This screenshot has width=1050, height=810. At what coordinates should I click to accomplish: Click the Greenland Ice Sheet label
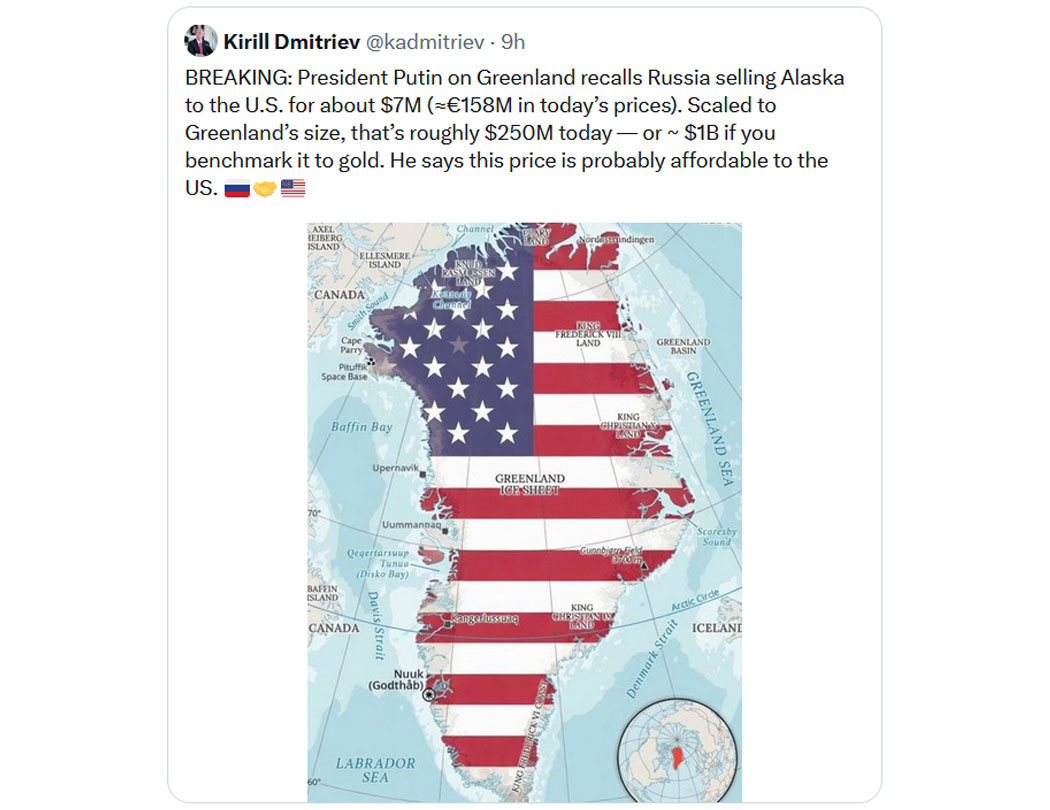pyautogui.click(x=530, y=484)
